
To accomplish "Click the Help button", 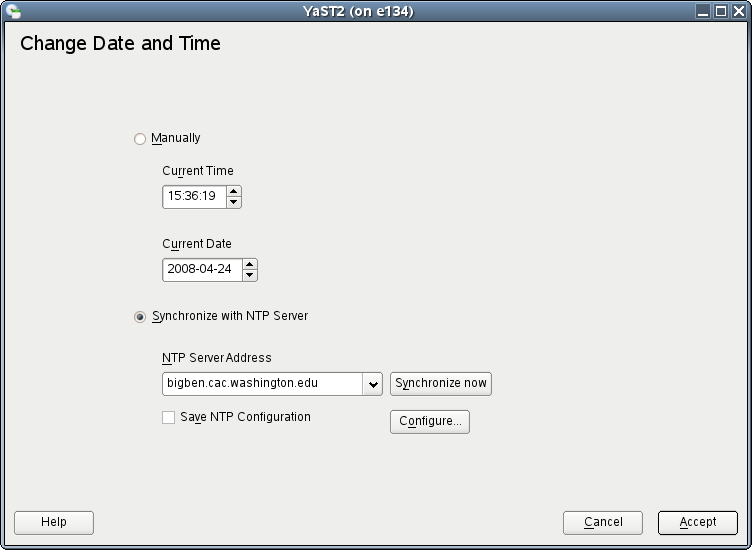I will [54, 522].
